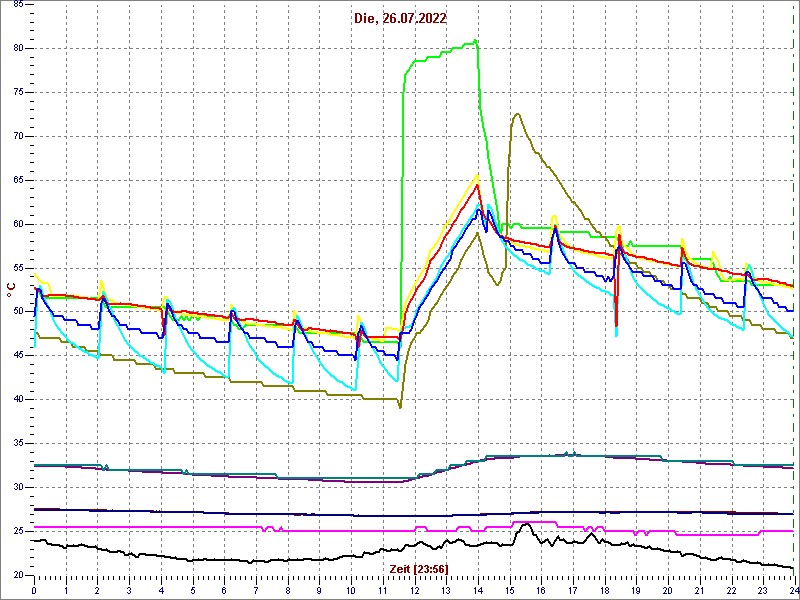
Task: Click the hour 21 label on the time axis
Action: coord(698,591)
